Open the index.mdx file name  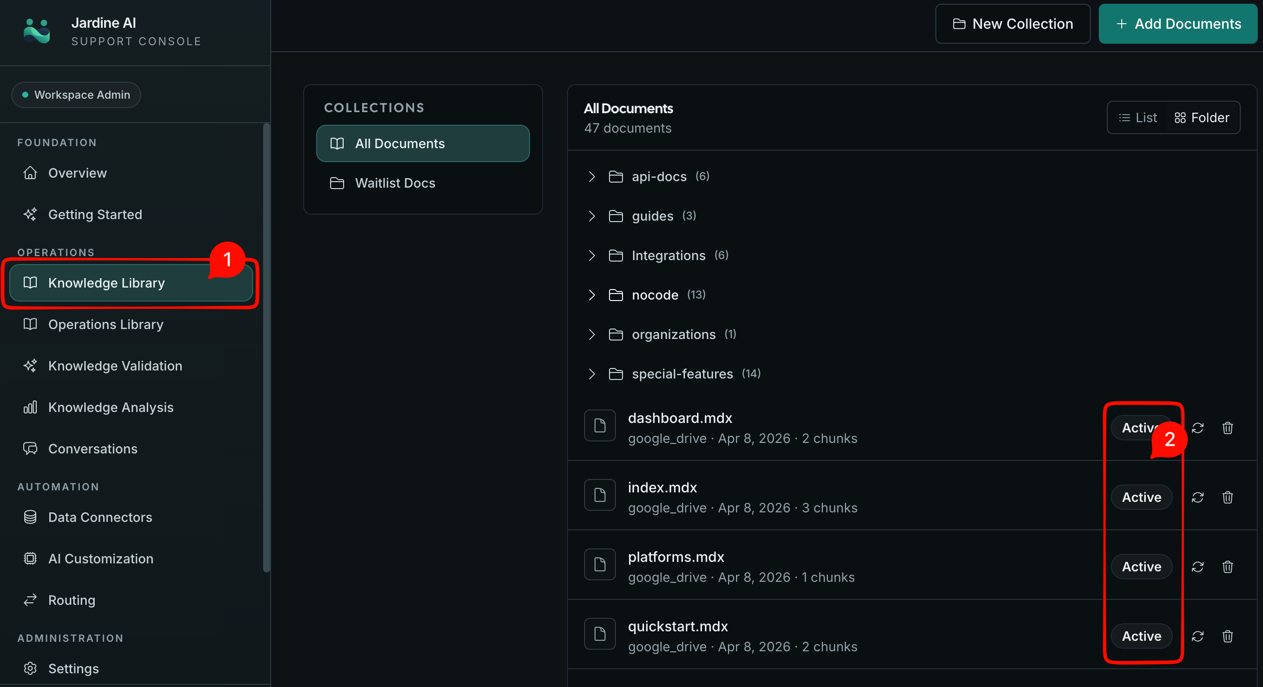(662, 488)
